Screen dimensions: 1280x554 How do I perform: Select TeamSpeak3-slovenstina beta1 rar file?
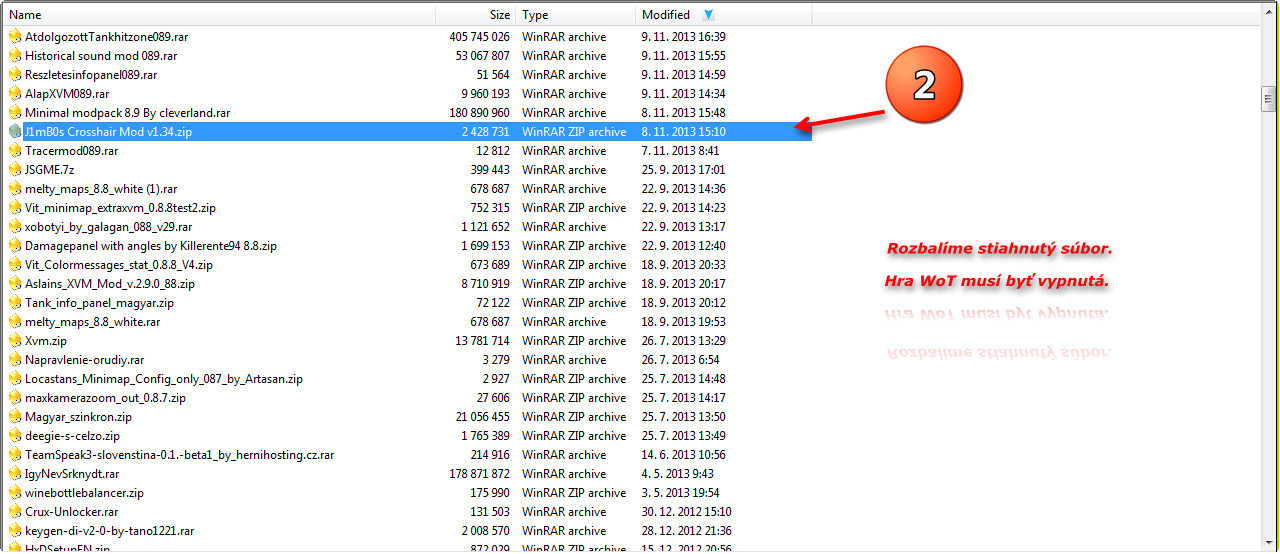179,455
